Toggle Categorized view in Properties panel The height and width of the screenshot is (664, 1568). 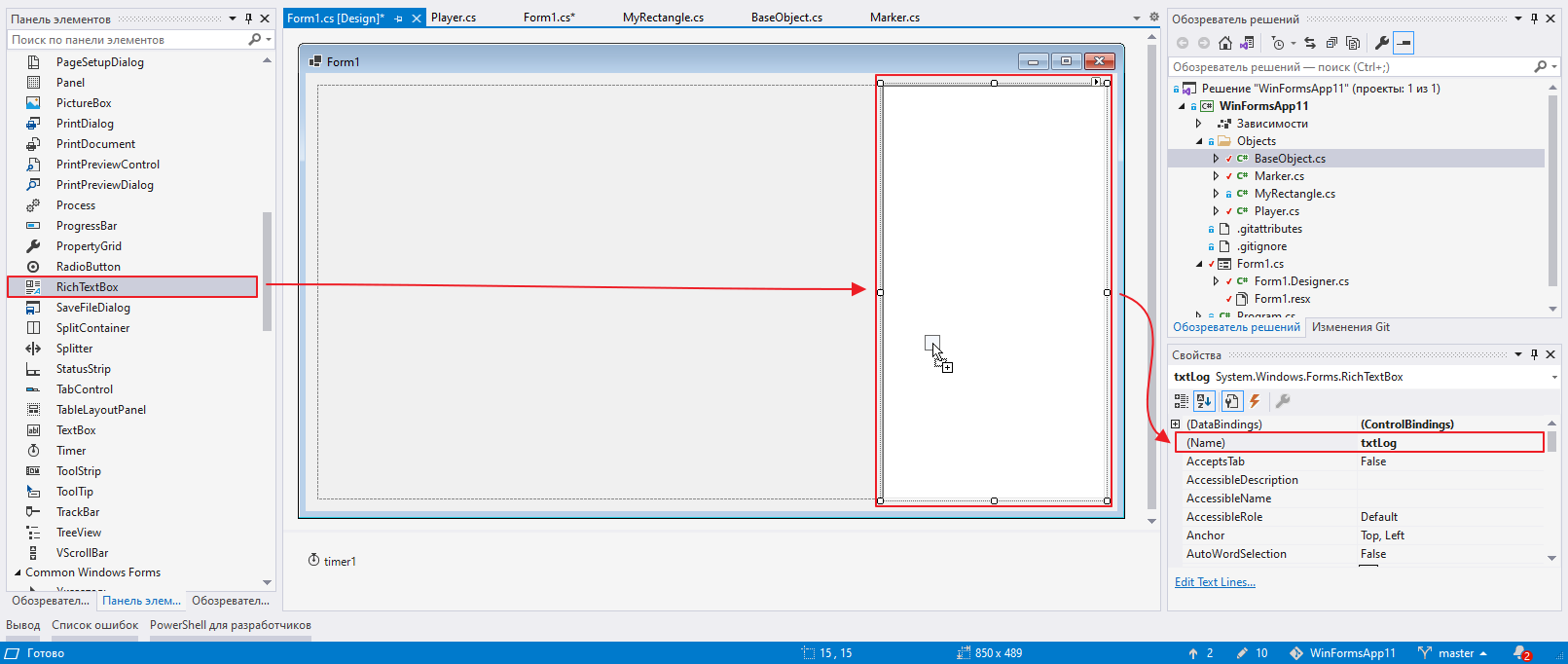[x=1181, y=401]
